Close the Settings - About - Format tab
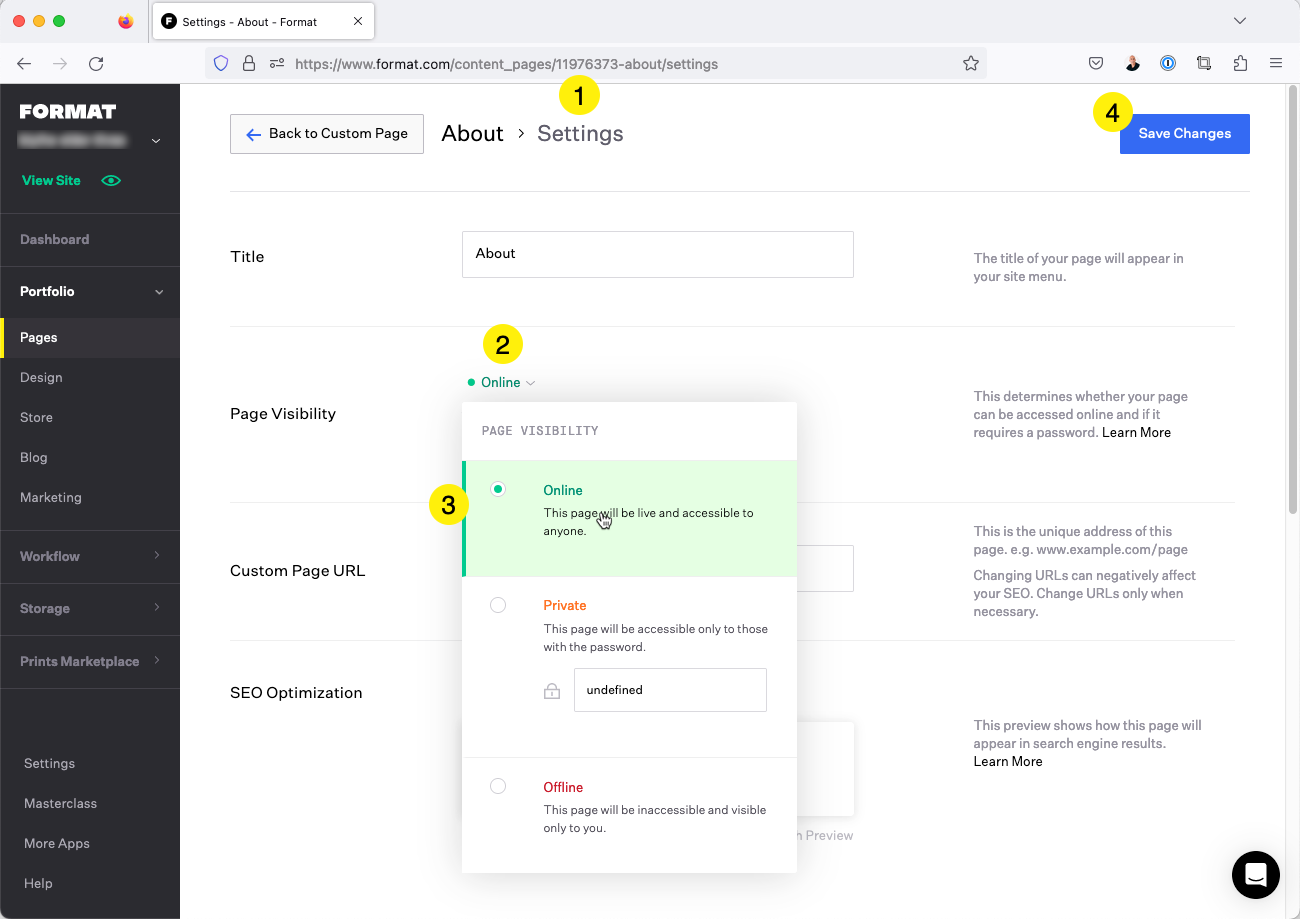Screen dimensions: 1300x919 [358, 21]
